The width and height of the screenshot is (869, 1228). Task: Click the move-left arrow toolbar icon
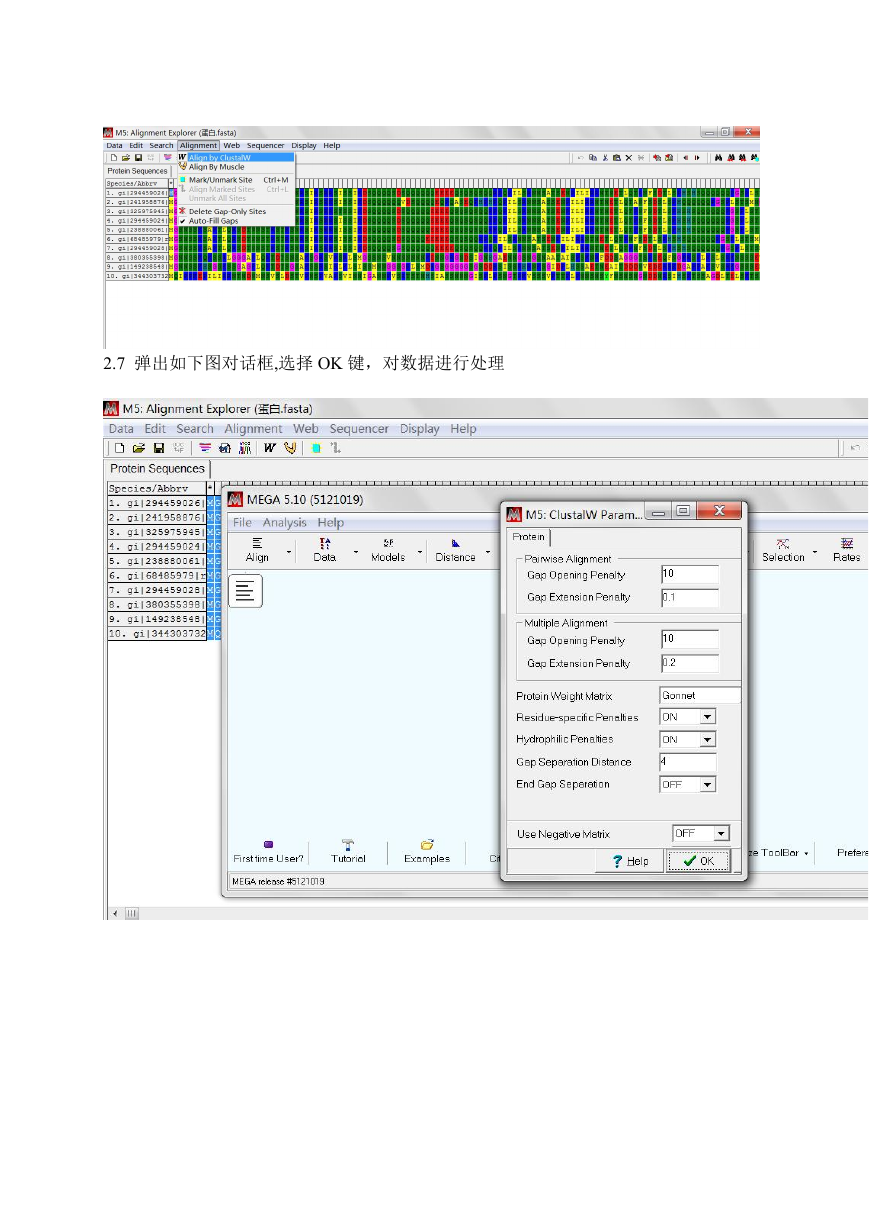(686, 157)
